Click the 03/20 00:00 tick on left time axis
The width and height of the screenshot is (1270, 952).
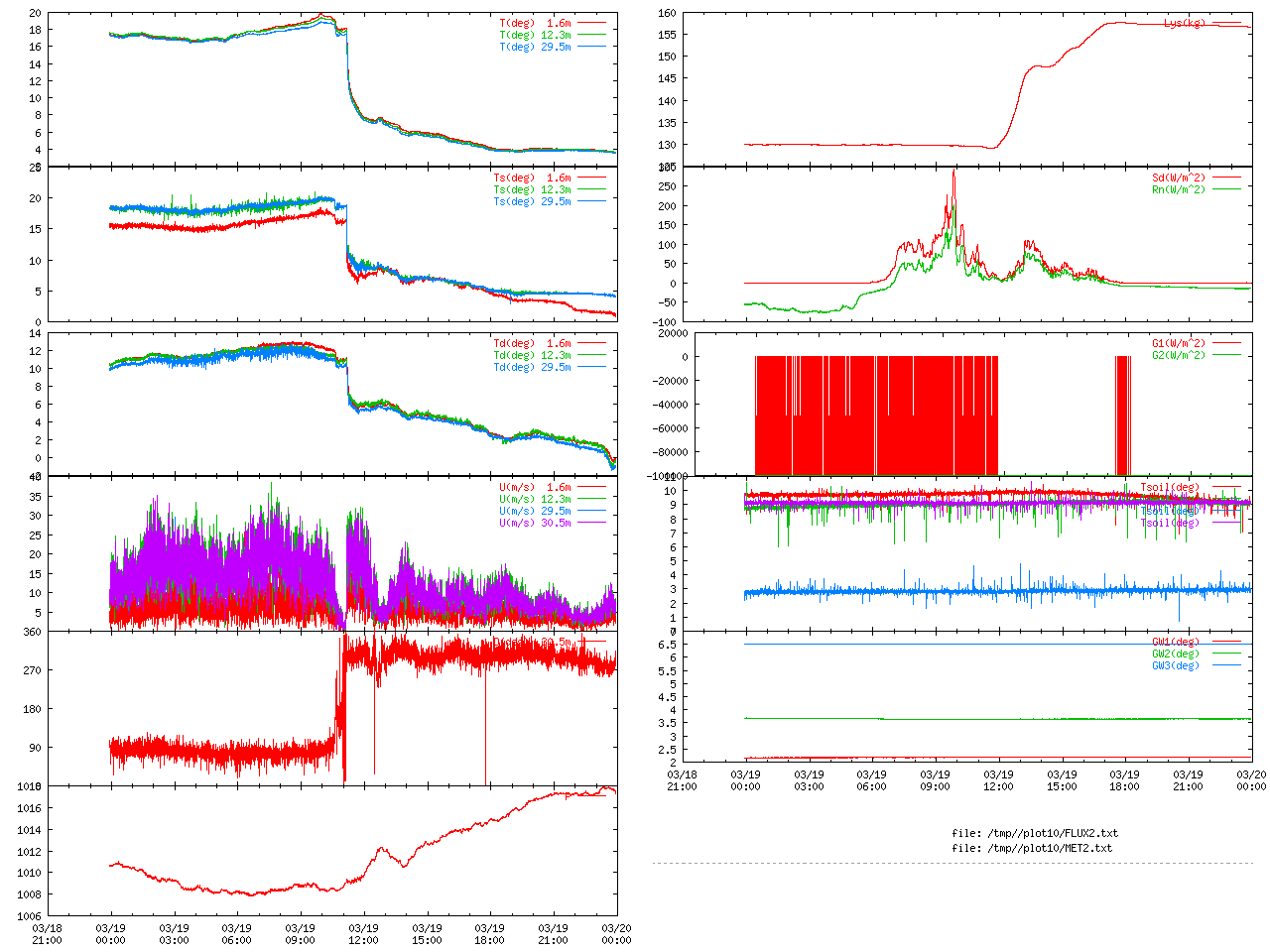[616, 934]
